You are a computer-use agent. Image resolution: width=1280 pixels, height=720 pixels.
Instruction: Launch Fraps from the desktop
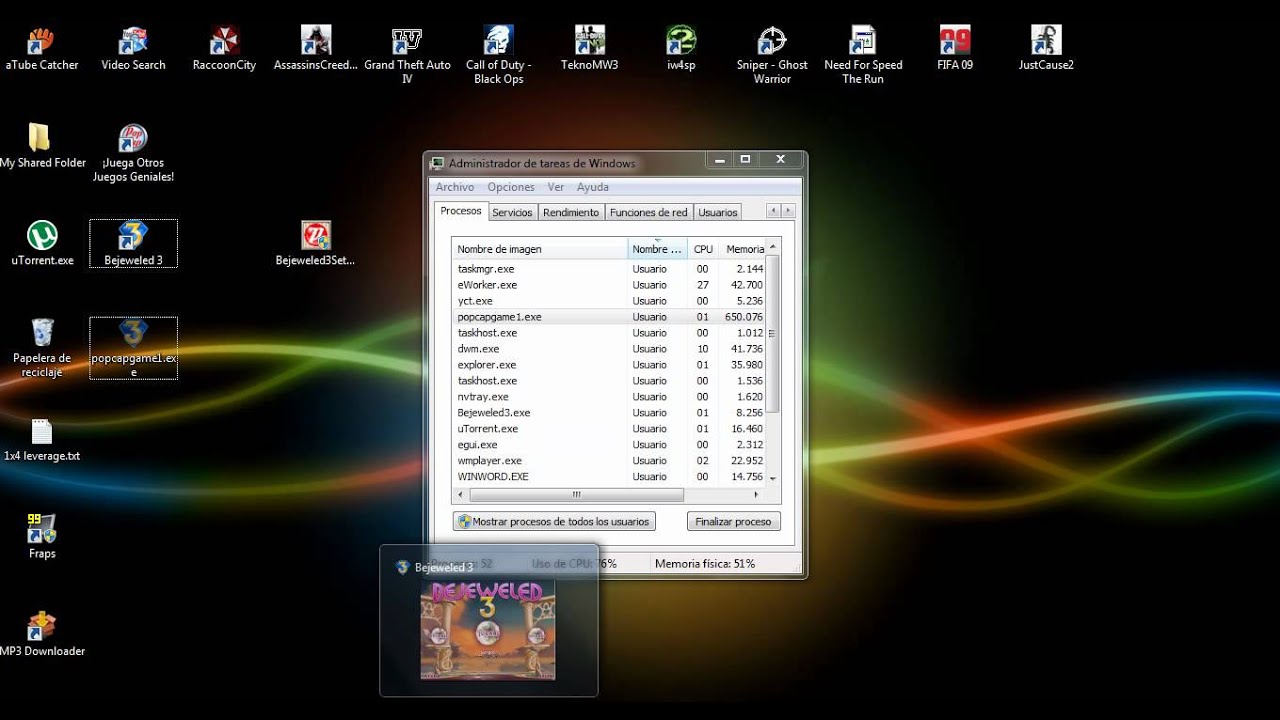coord(41,530)
